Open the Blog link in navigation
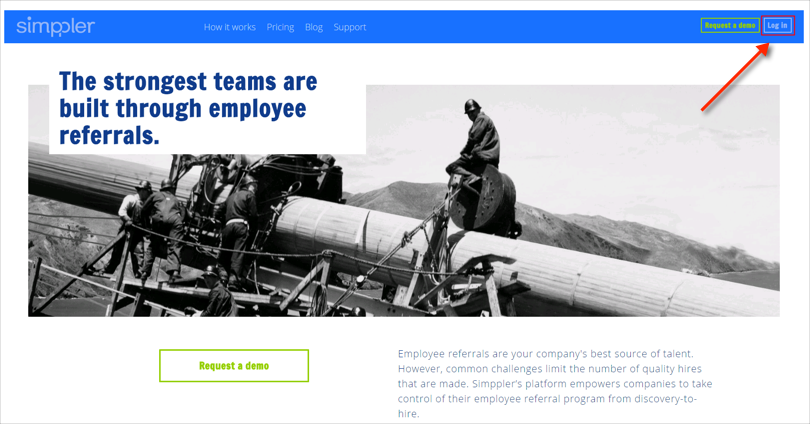The height and width of the screenshot is (424, 810). tap(314, 27)
